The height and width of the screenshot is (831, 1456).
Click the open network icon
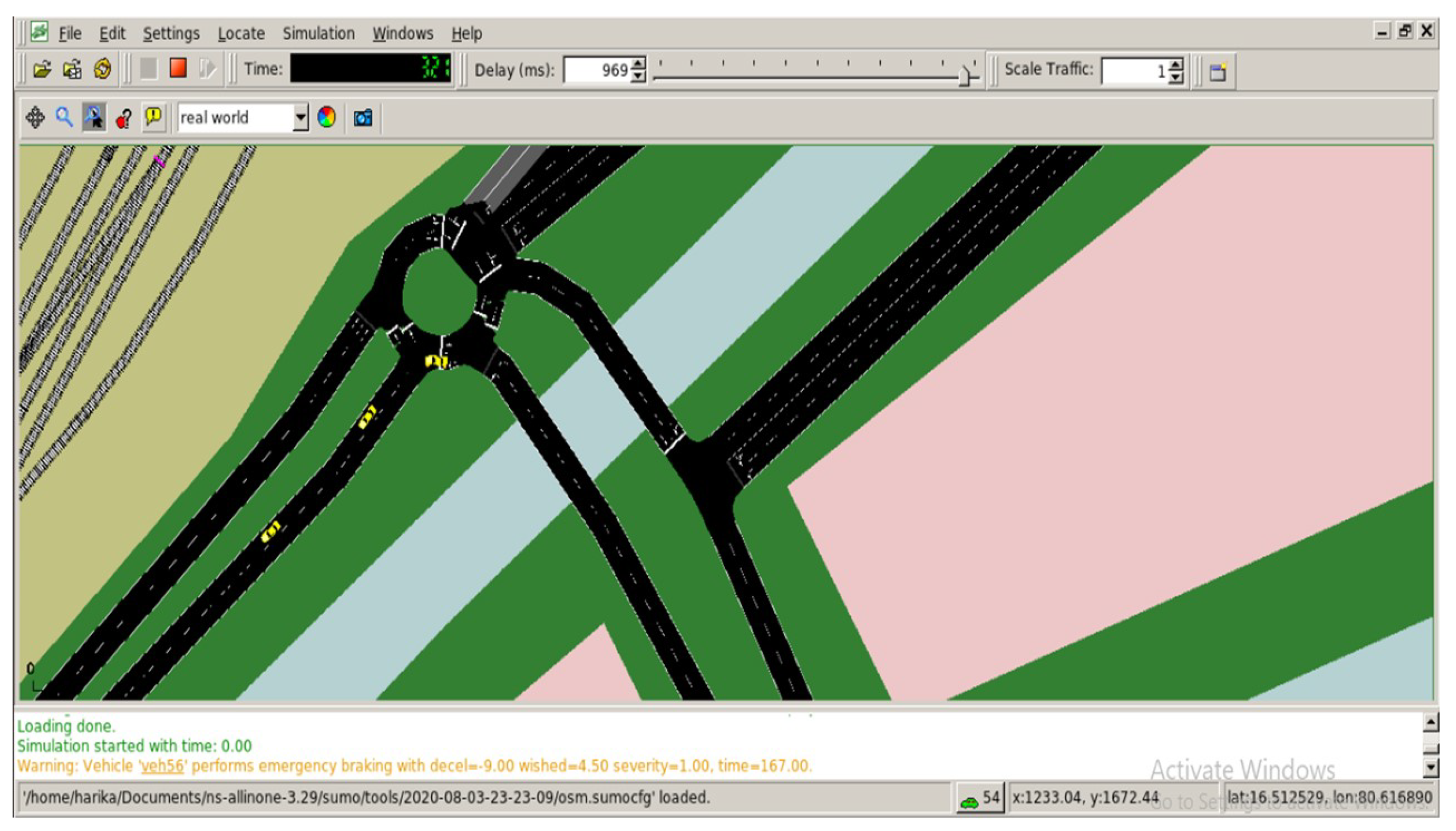[73, 70]
